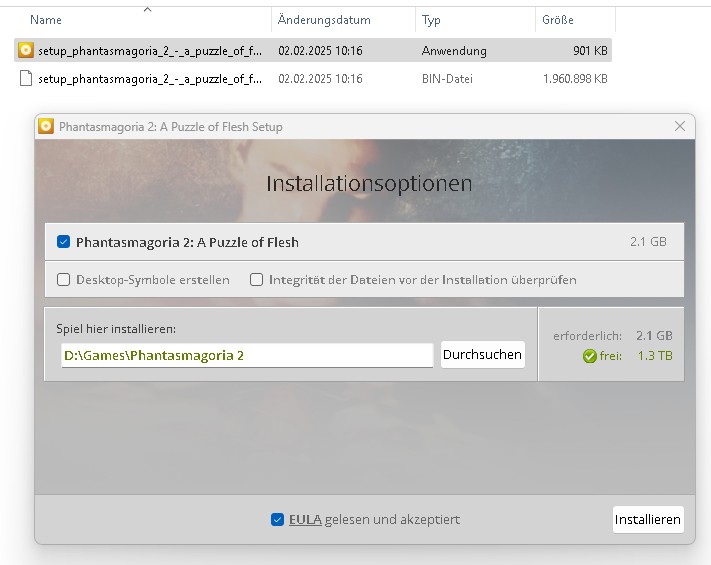Click the setup application's yellow disc icon
This screenshot has height=565, width=711.
tap(26, 50)
